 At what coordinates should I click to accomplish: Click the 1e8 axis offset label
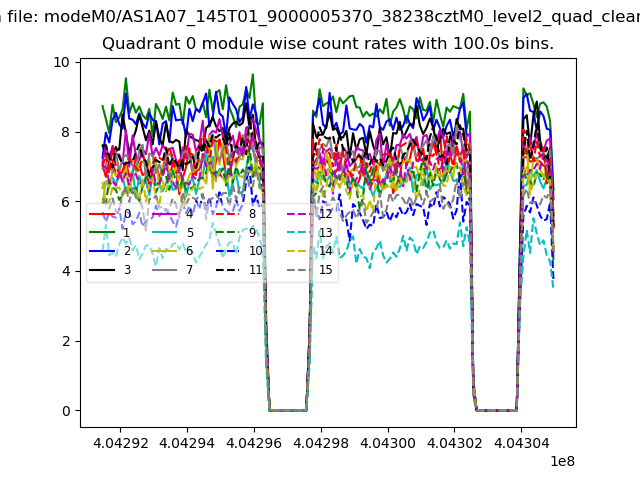pos(562,461)
